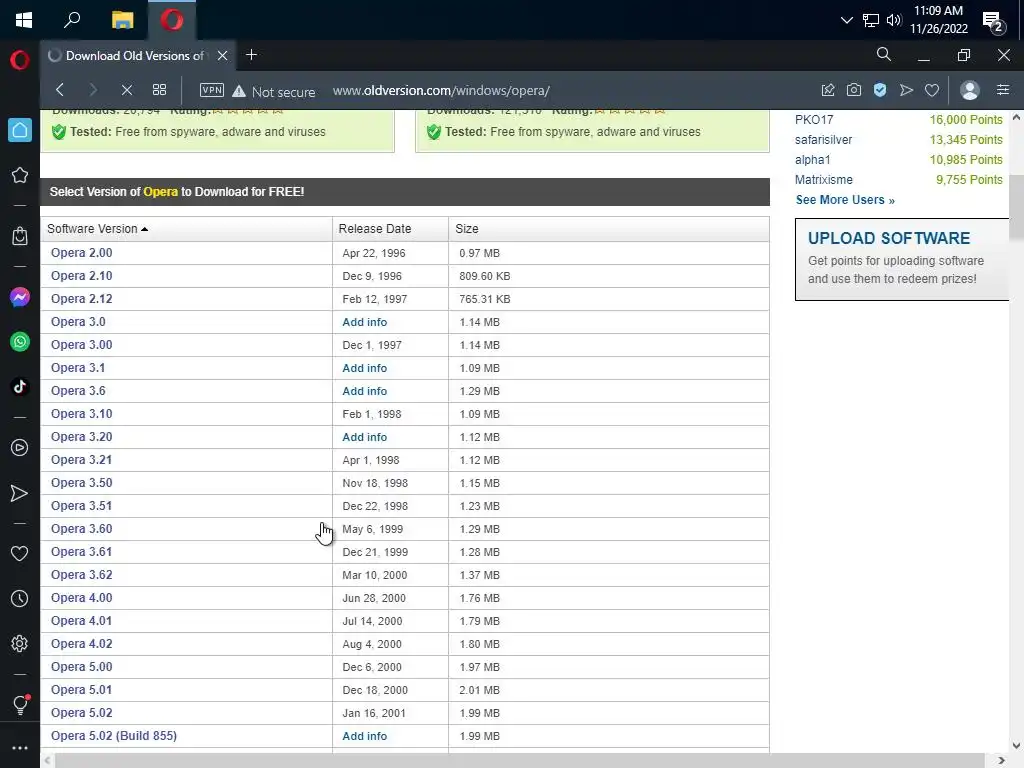Open the UPLOAD SOFTWARE box
1024x768 pixels.
click(902, 259)
